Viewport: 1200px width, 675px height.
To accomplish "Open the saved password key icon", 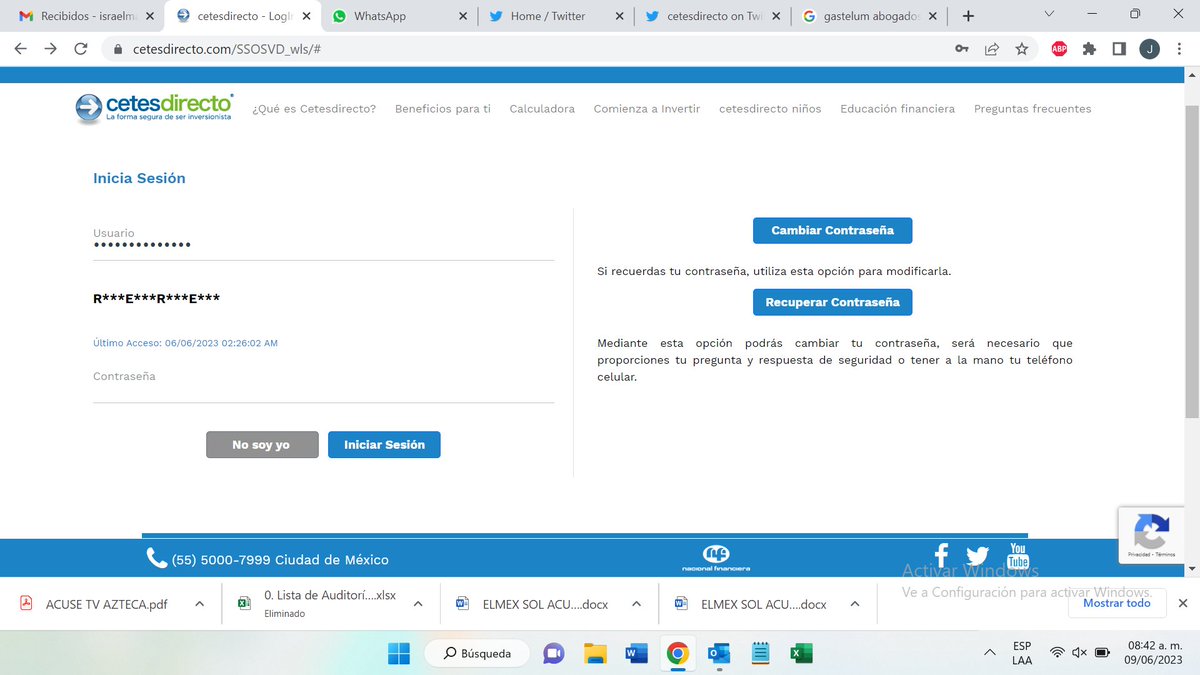I will [962, 49].
